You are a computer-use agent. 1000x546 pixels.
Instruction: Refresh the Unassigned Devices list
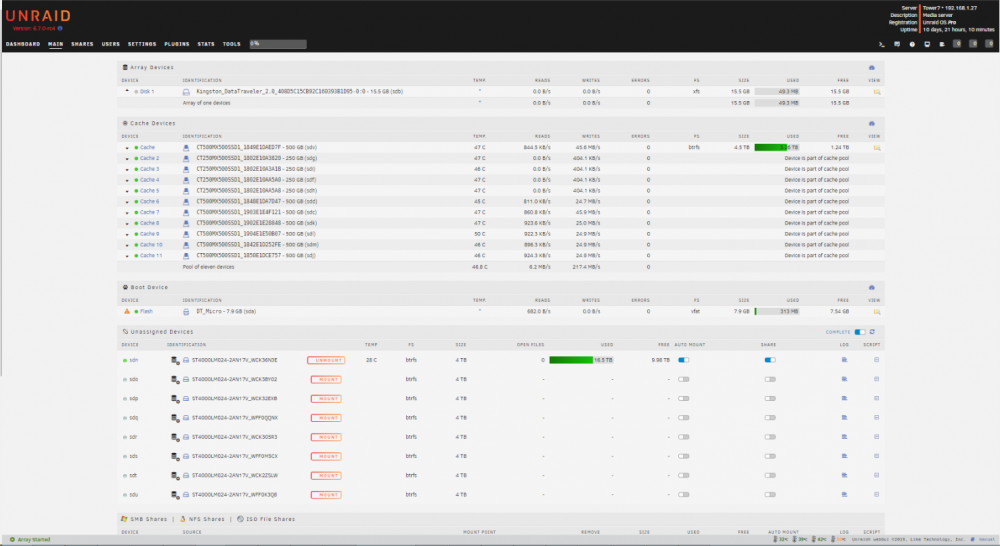tap(872, 332)
